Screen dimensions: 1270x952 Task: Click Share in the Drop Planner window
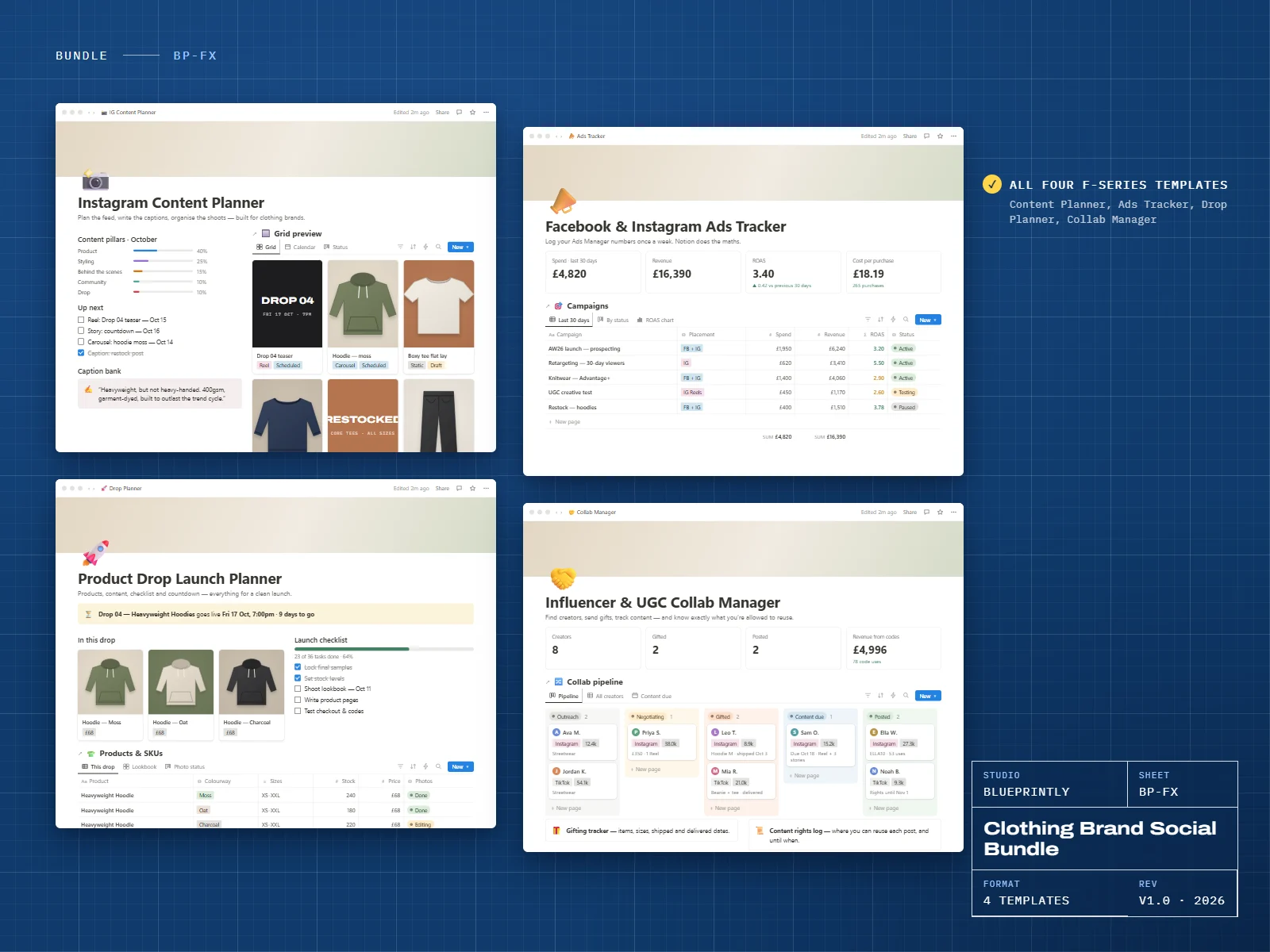[442, 489]
